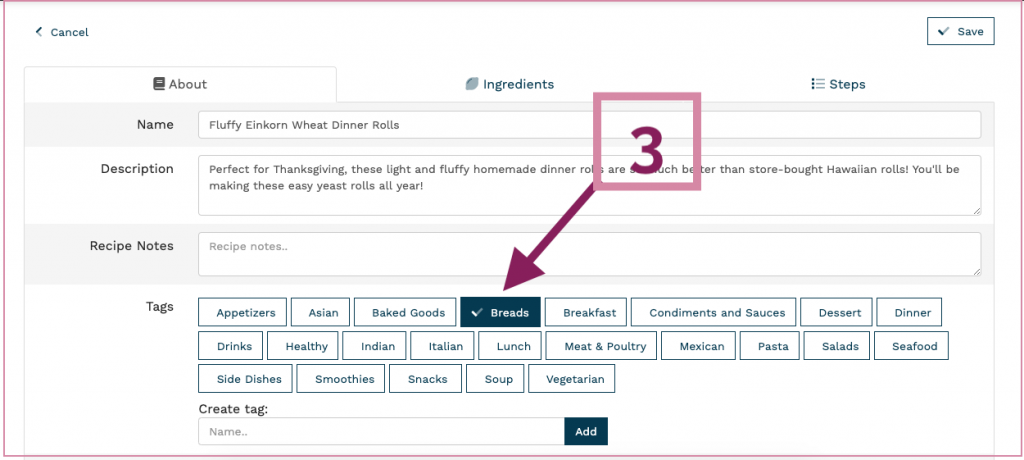
Task: Click the Save checkmark icon
Action: [943, 31]
